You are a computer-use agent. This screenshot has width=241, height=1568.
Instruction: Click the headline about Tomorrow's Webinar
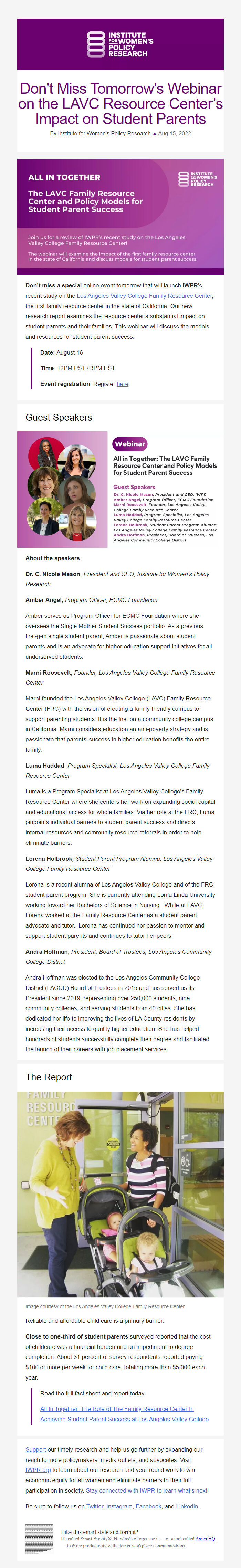tap(120, 103)
